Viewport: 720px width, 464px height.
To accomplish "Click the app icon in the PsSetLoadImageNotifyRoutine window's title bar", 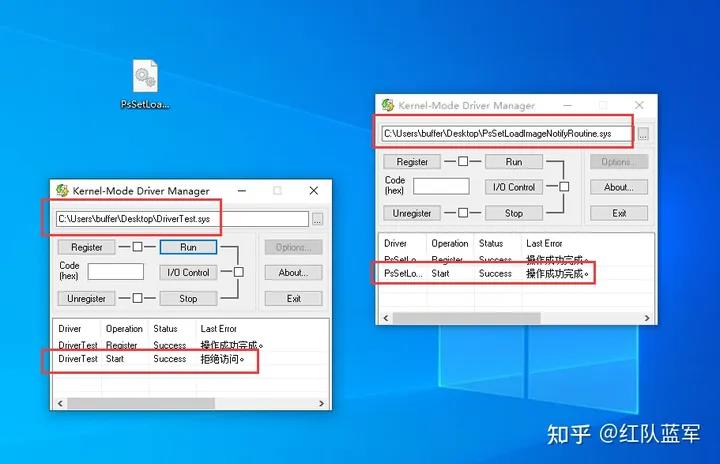I will (x=388, y=105).
